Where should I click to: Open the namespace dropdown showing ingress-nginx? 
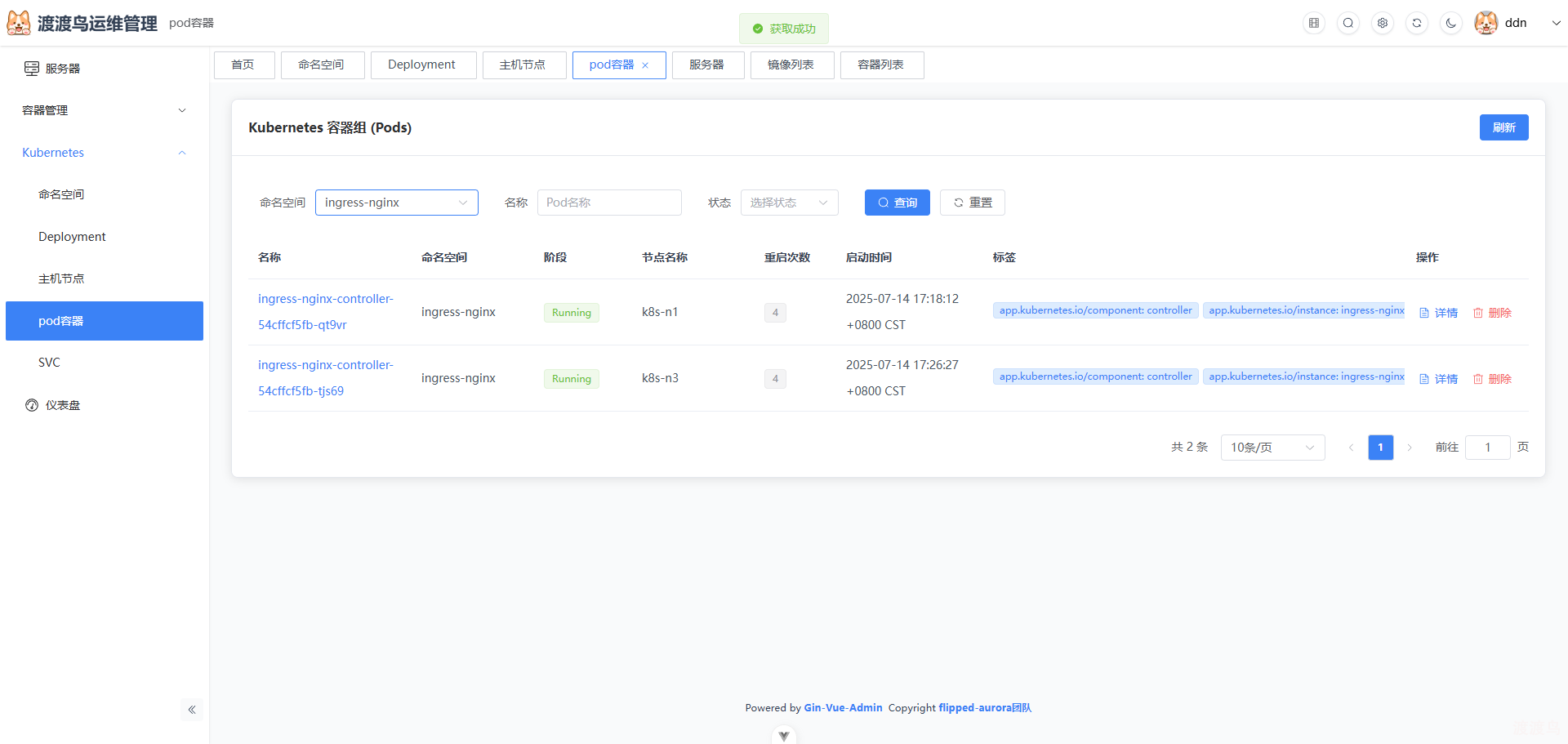[396, 202]
